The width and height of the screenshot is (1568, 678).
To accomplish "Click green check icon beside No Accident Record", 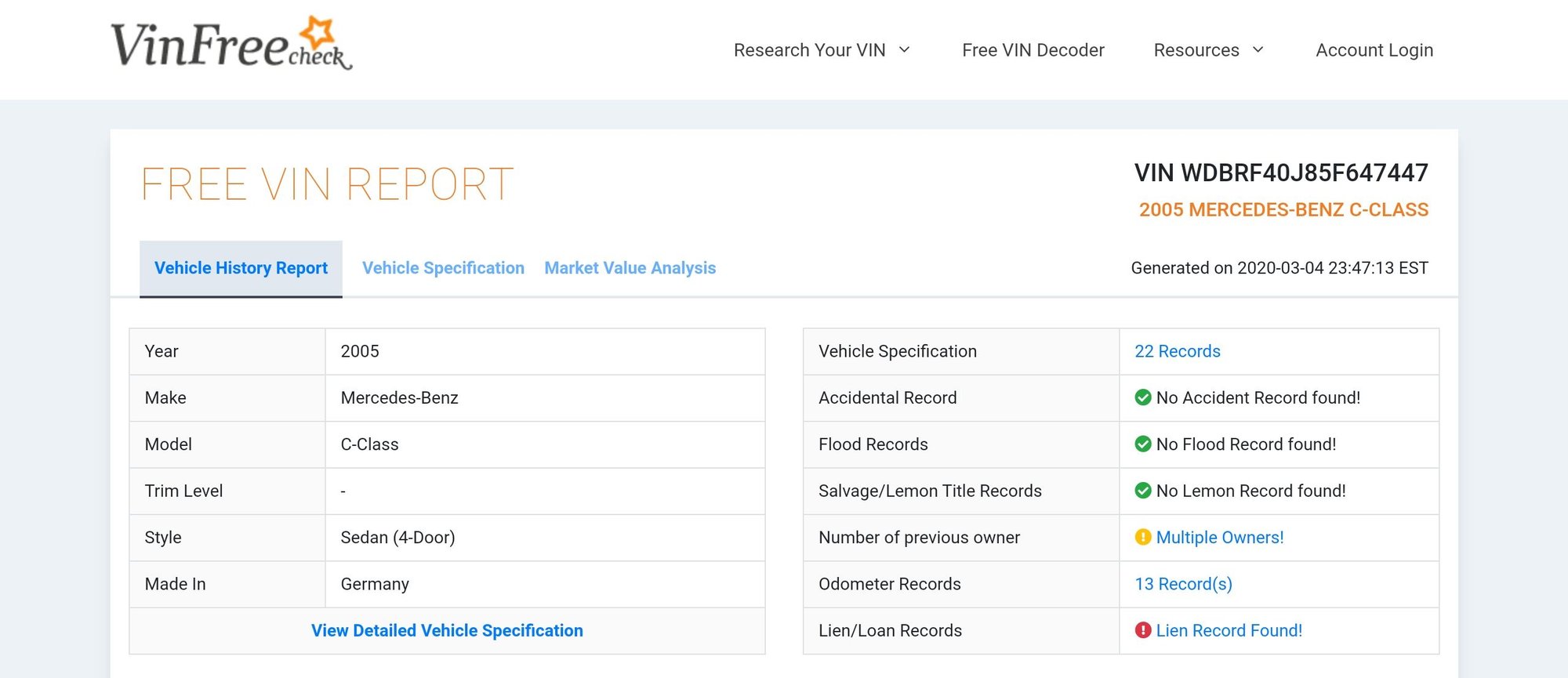I will 1143,397.
